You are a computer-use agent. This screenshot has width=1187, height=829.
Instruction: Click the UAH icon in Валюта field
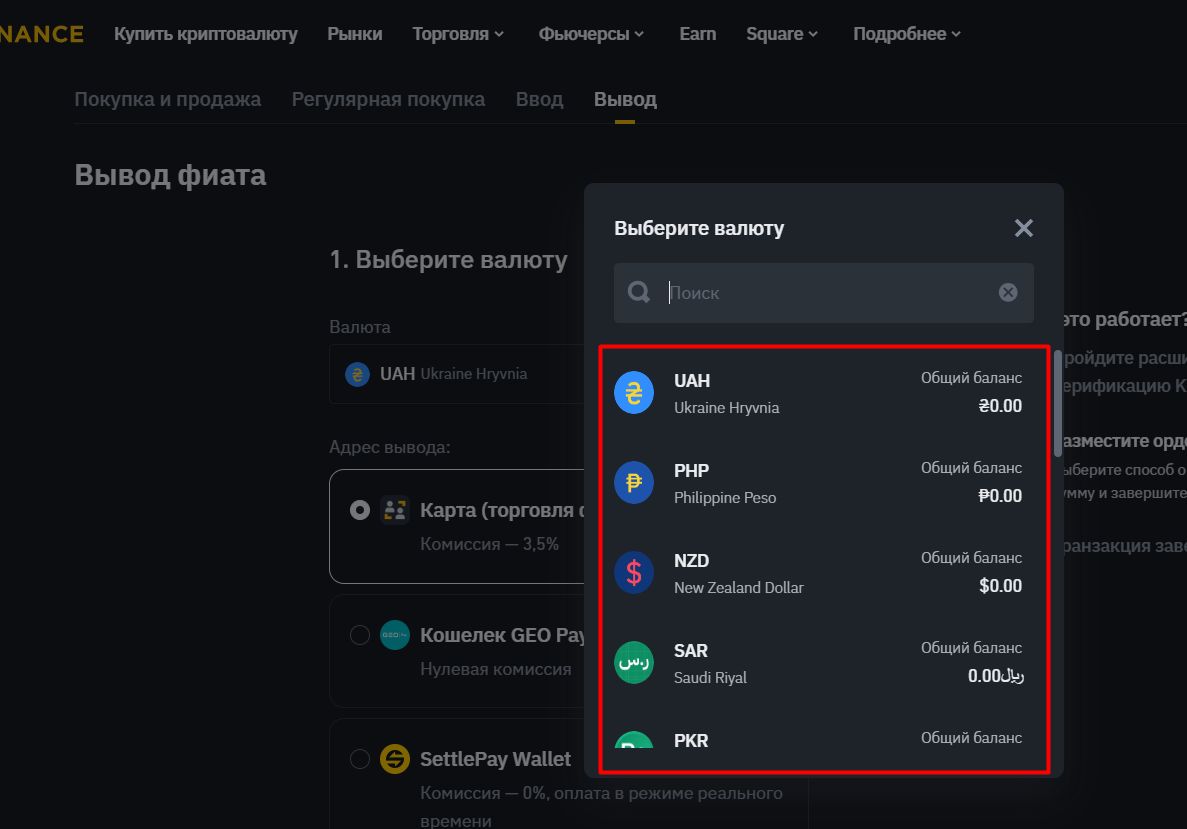pyautogui.click(x=357, y=374)
